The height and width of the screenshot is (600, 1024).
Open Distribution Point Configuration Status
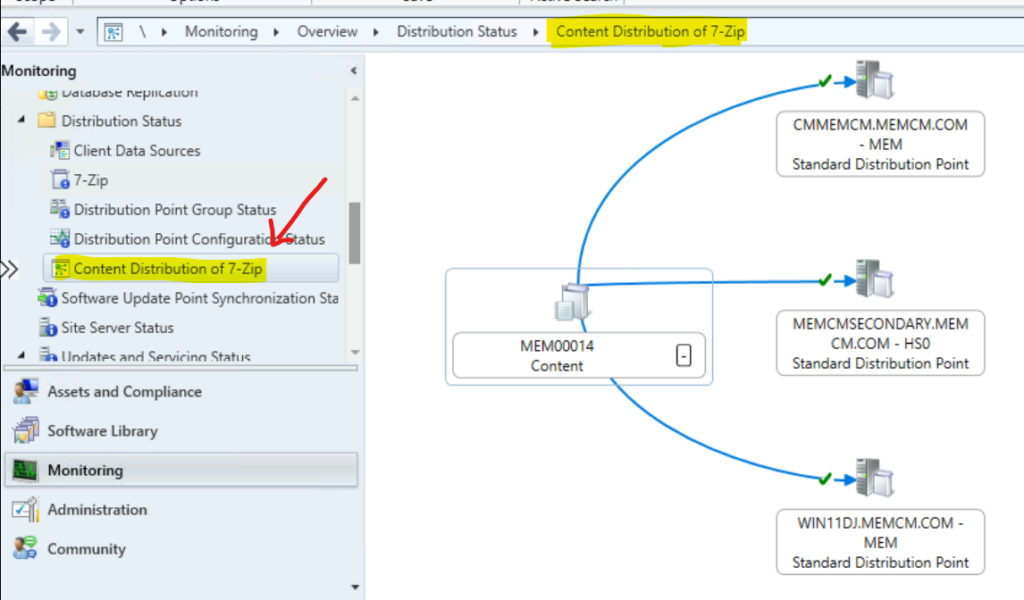tap(199, 239)
